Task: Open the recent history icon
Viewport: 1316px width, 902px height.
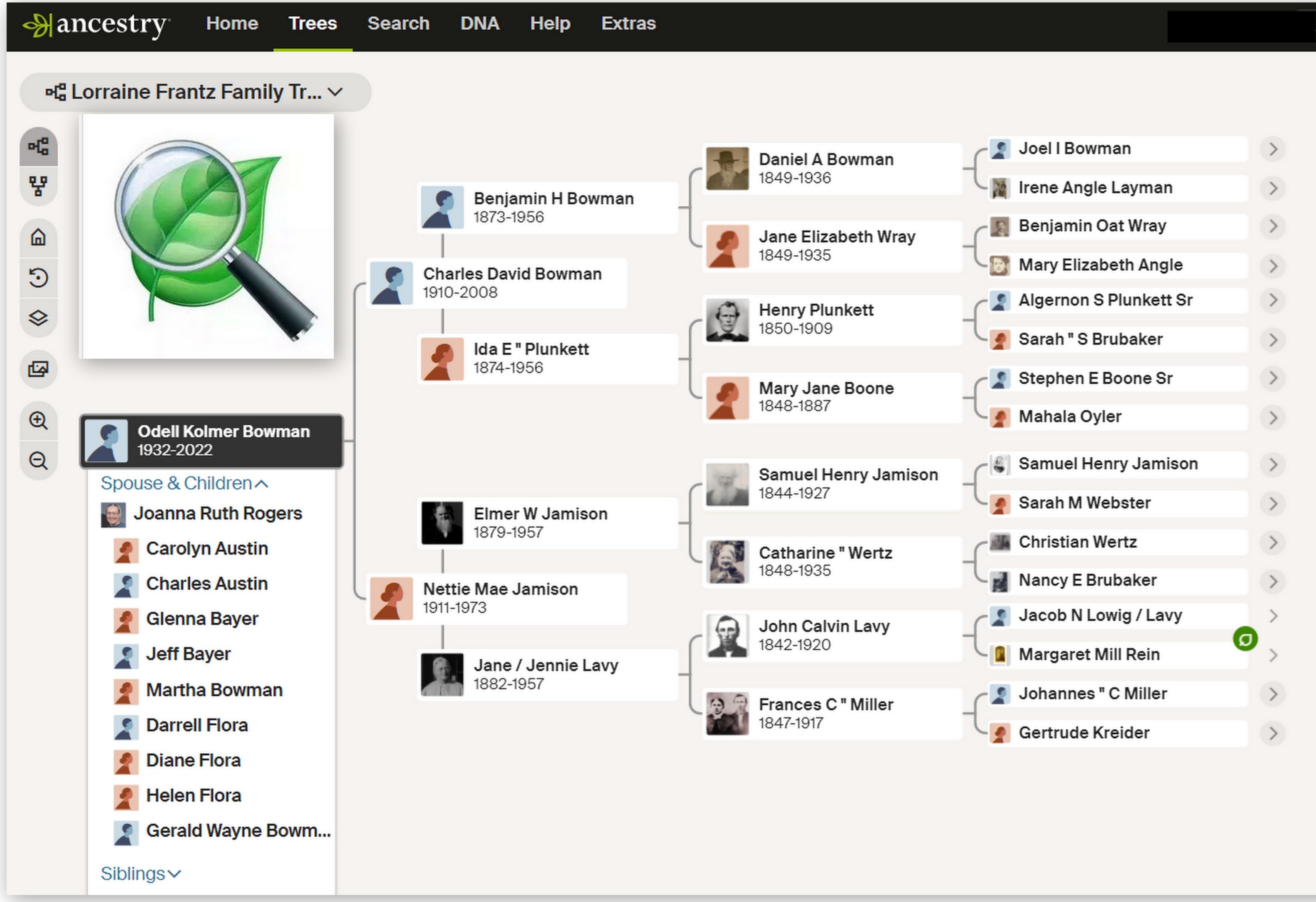Action: point(39,278)
